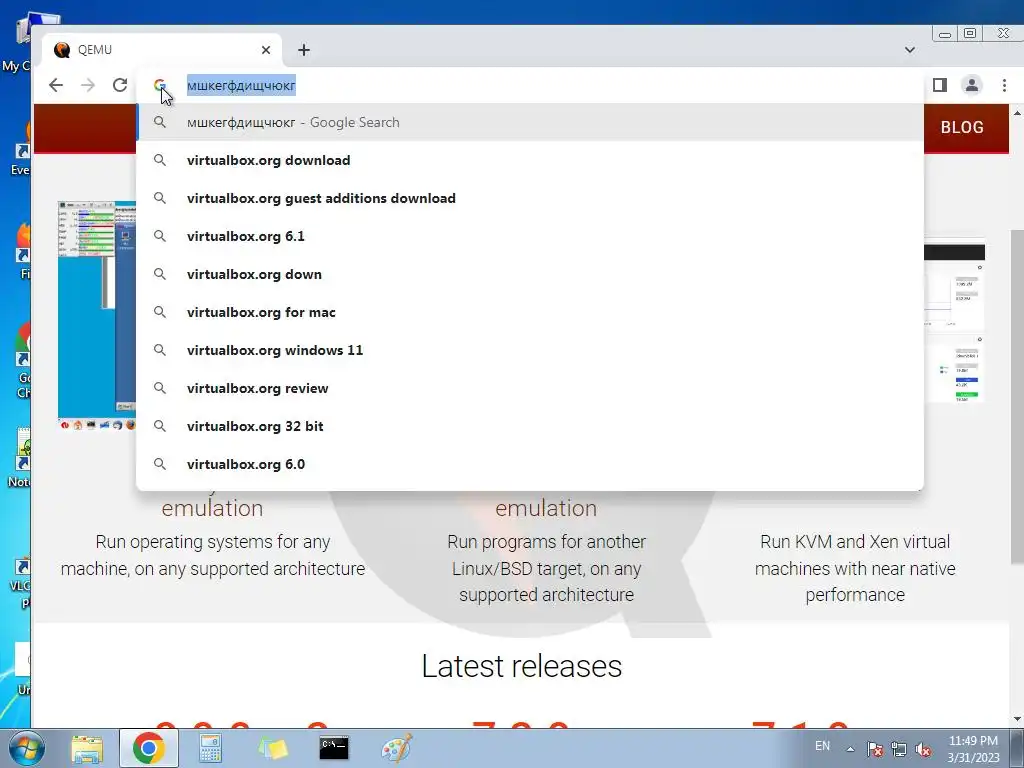Image resolution: width=1024 pixels, height=768 pixels.
Task: Open Paint from the taskbar
Action: pyautogui.click(x=396, y=748)
